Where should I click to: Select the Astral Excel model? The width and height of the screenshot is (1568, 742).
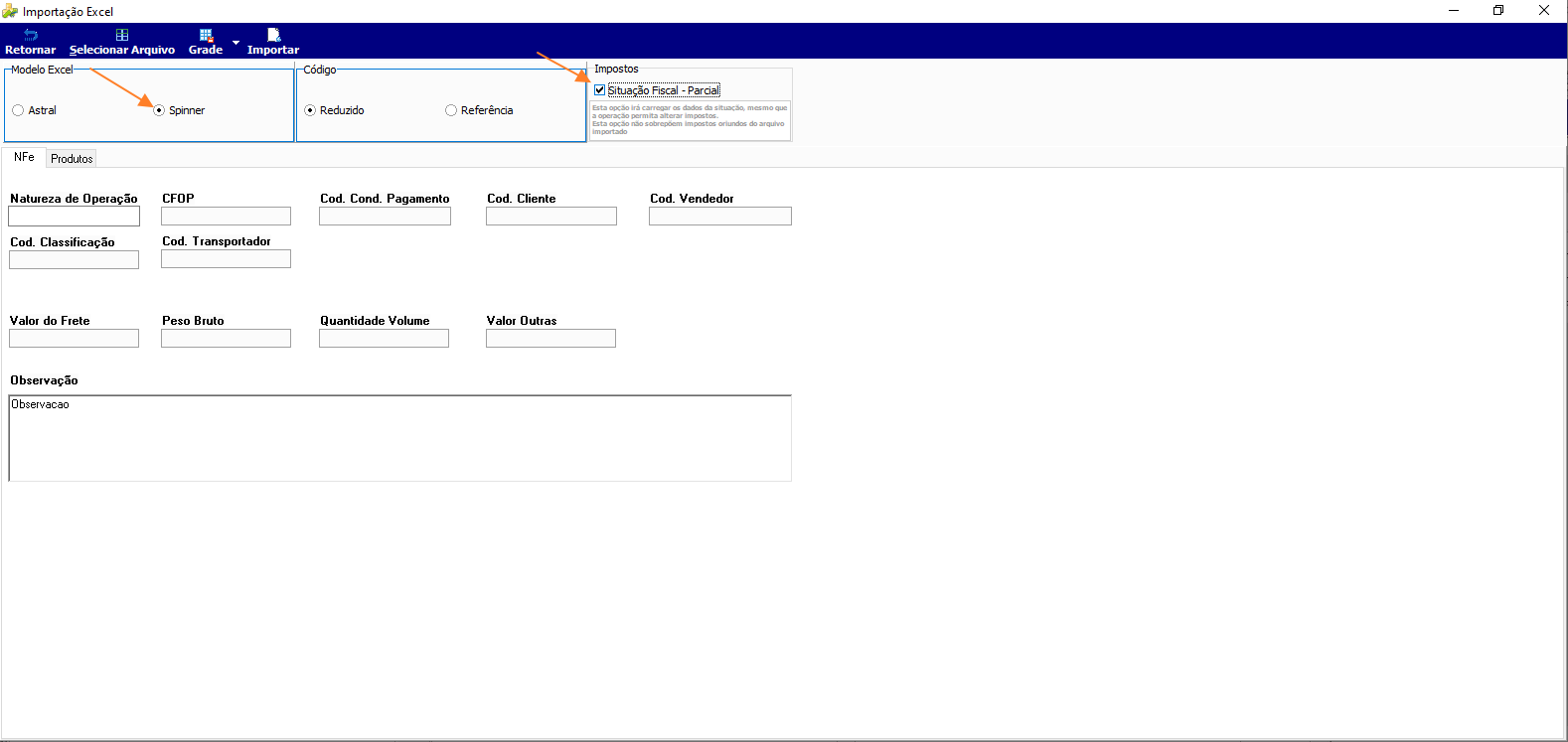point(34,110)
